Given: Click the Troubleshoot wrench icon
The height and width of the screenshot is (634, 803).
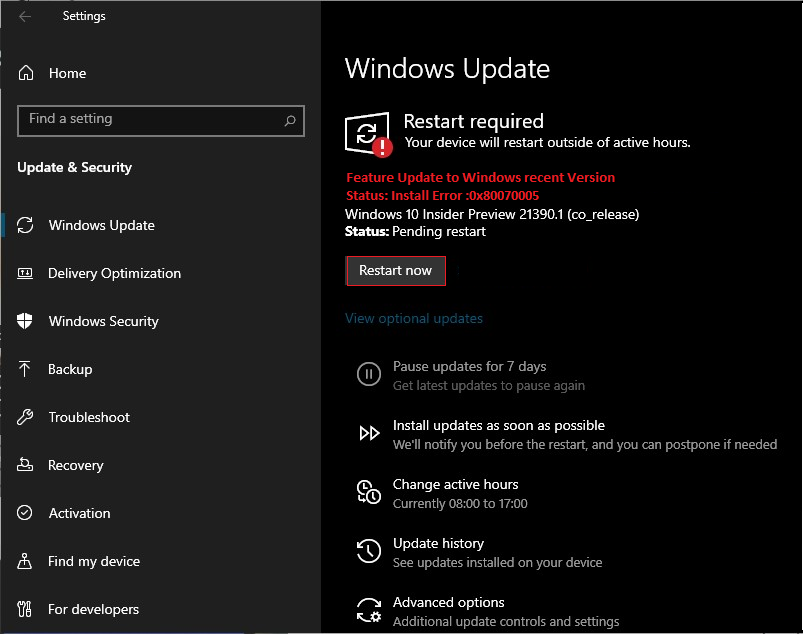Looking at the screenshot, I should 25,417.
